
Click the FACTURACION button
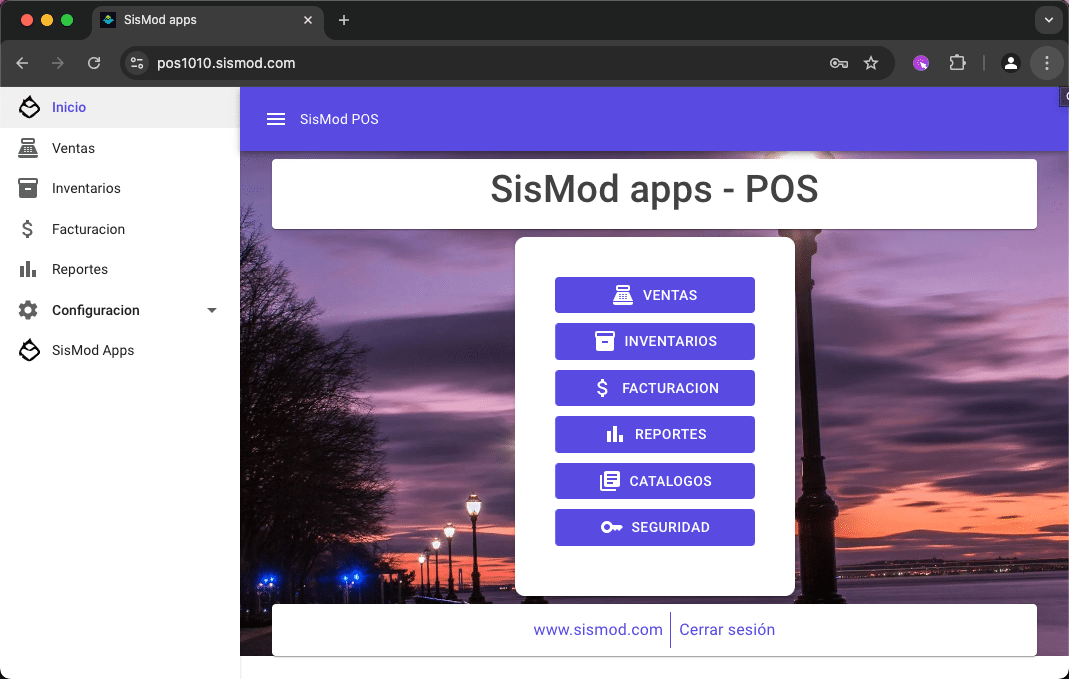tap(654, 388)
